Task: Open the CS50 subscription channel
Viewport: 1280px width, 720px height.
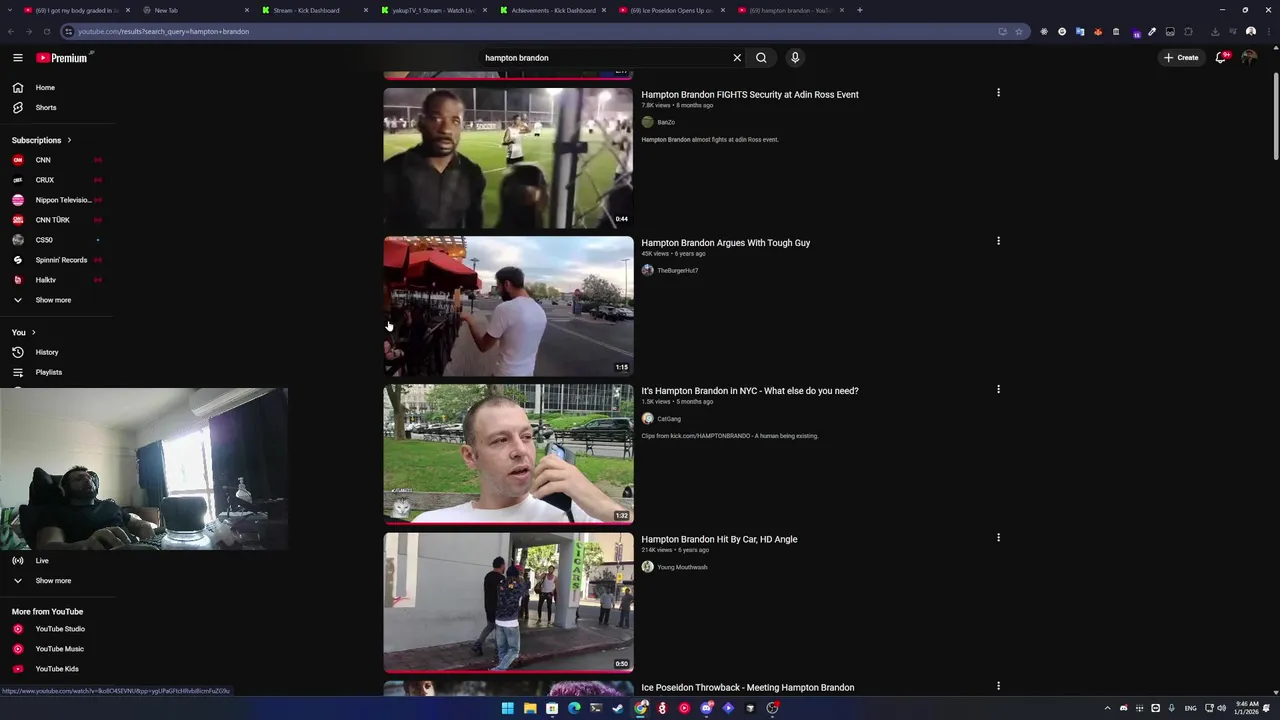Action: (x=58, y=240)
